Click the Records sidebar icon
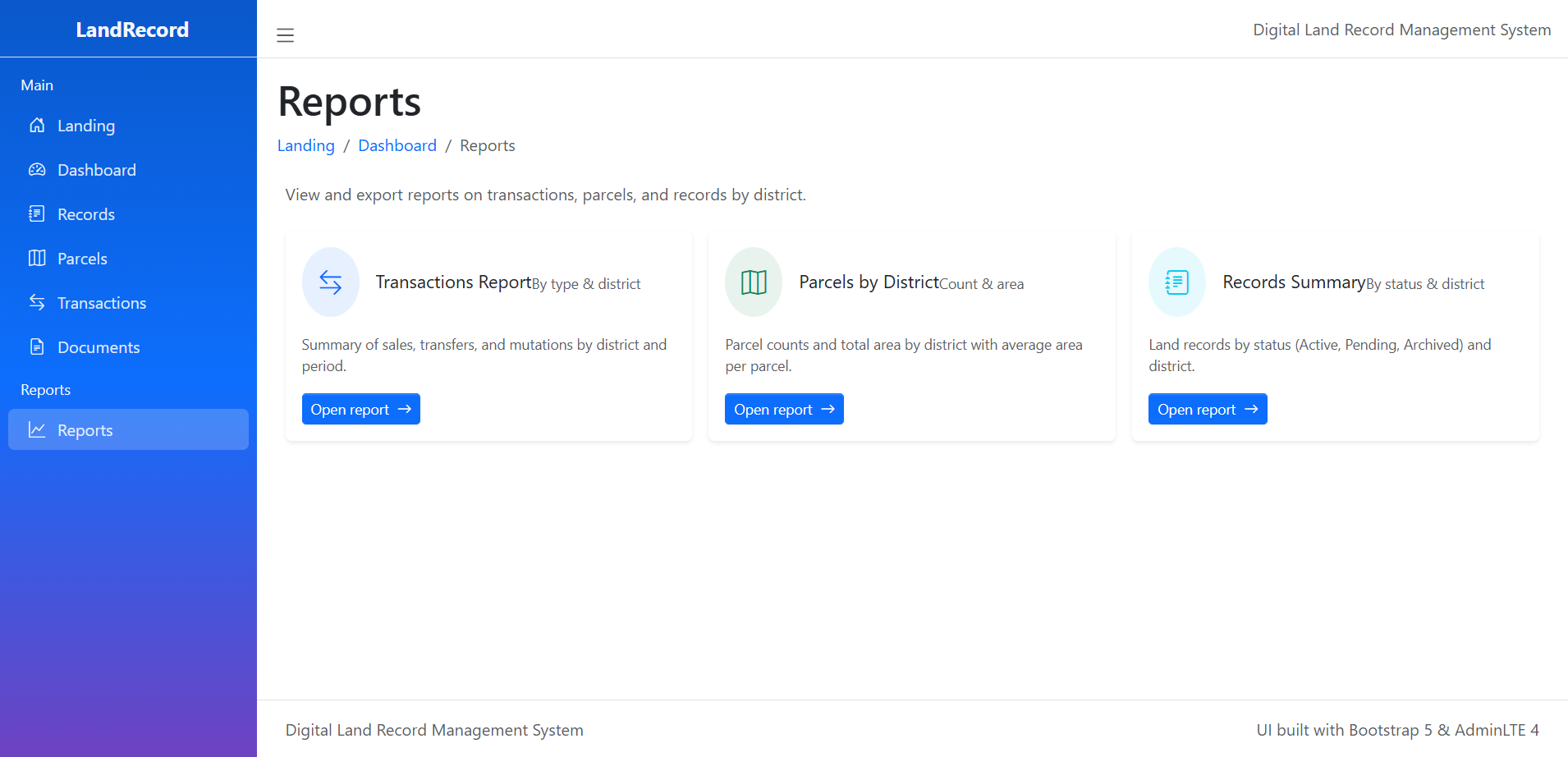 point(38,213)
